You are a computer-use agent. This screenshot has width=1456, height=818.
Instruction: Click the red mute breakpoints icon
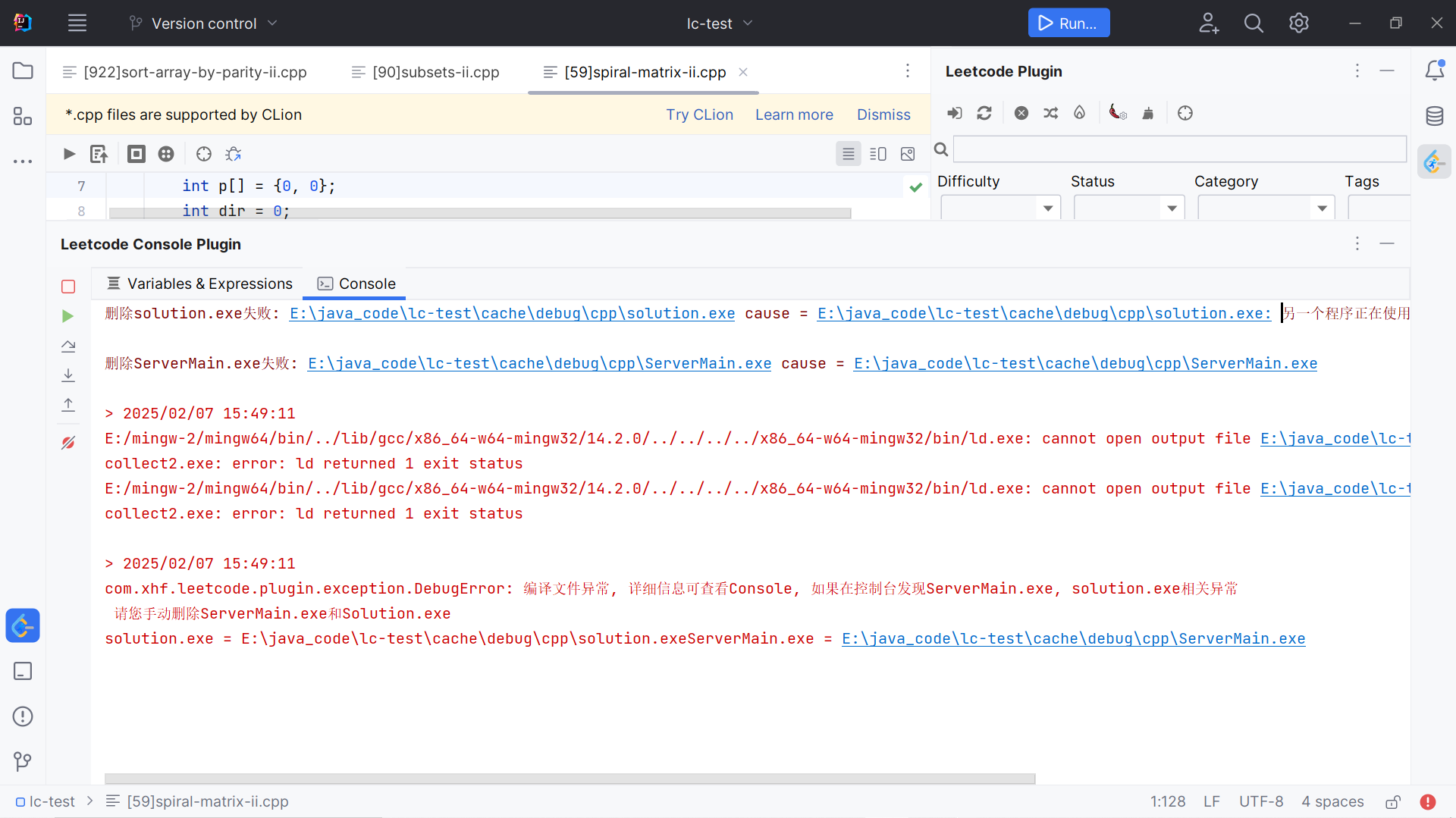coord(68,442)
